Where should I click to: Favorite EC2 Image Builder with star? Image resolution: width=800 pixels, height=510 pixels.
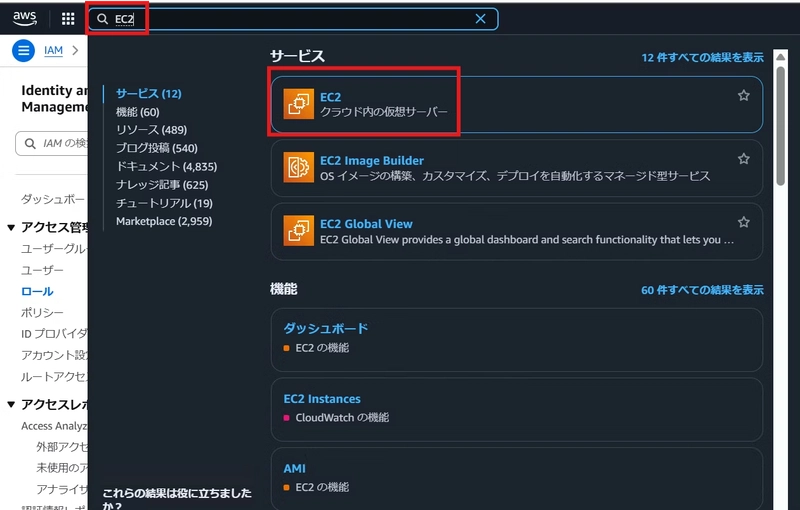pyautogui.click(x=743, y=159)
